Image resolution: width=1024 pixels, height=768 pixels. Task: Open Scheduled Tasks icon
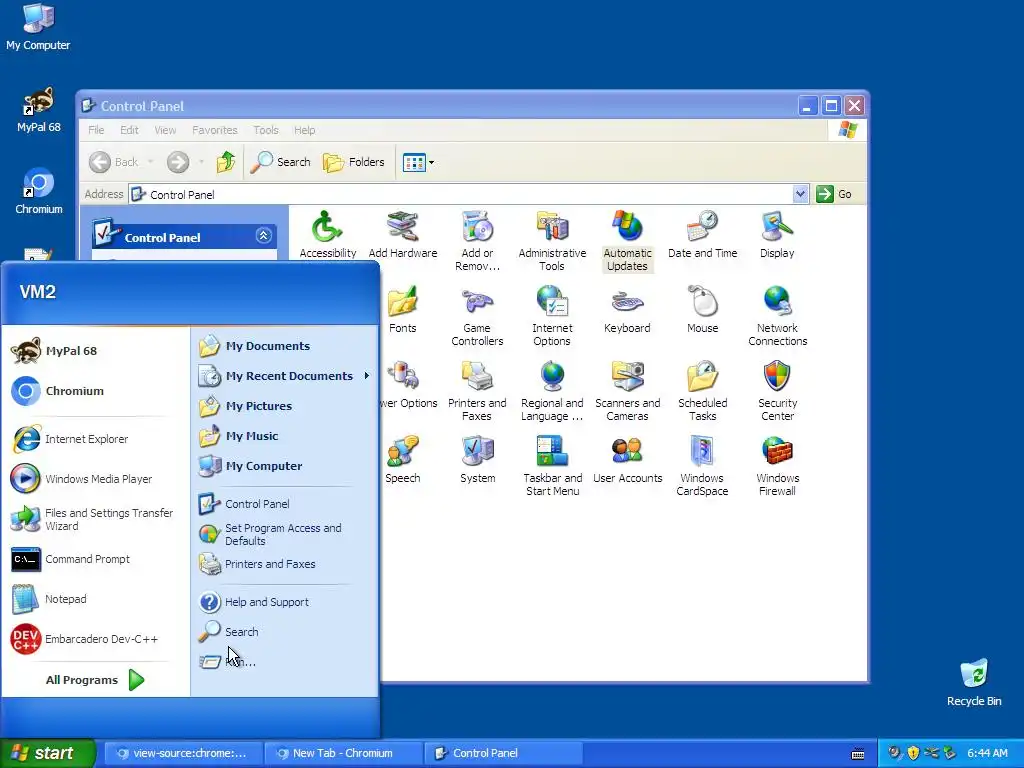pyautogui.click(x=702, y=391)
